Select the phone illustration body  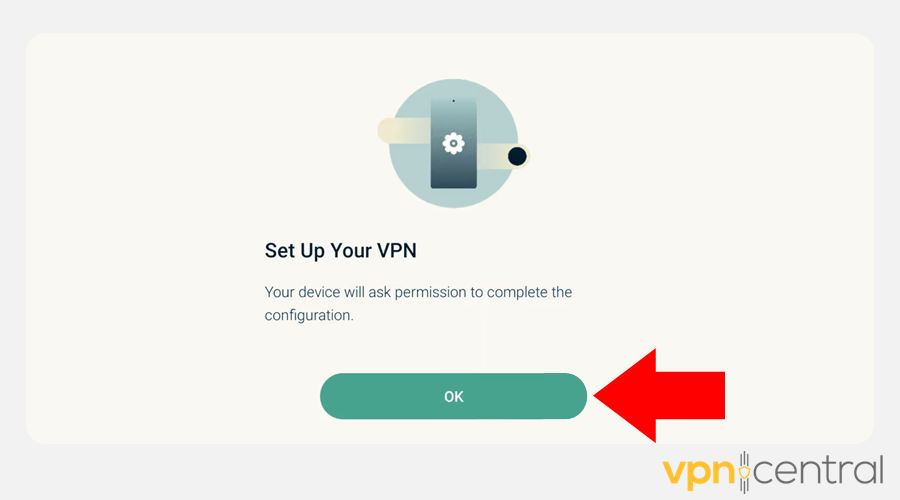[x=453, y=143]
